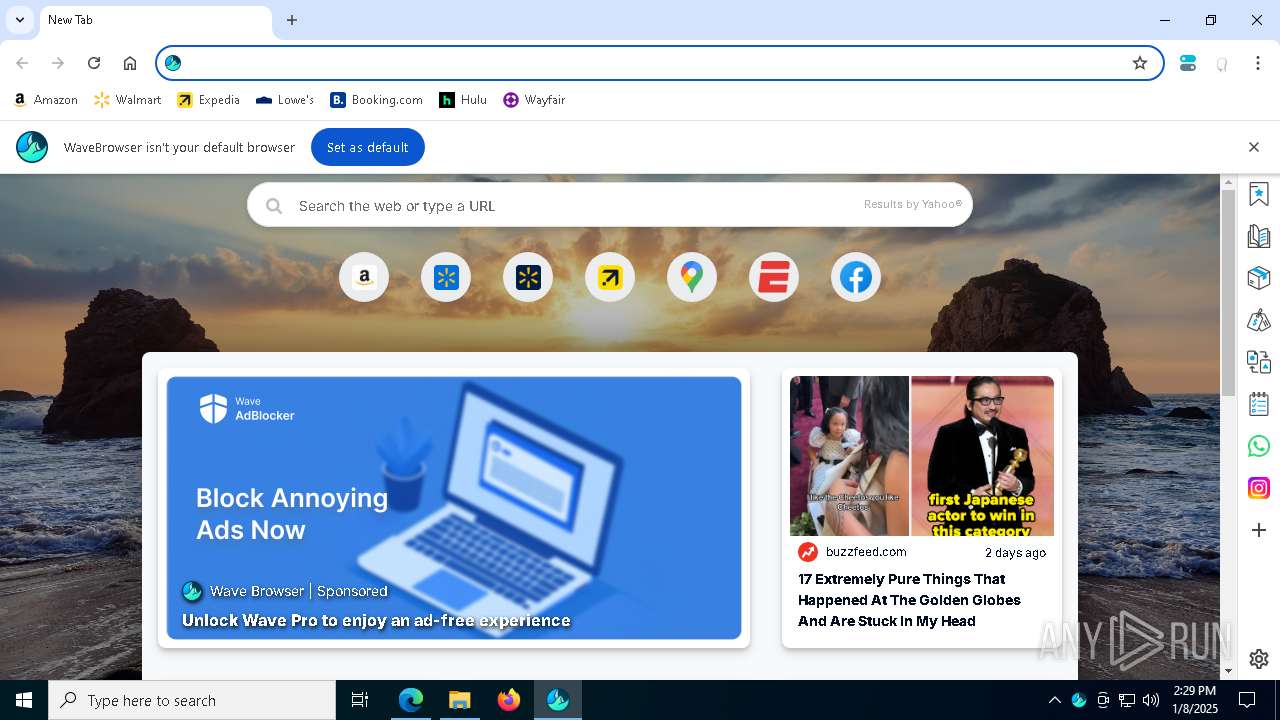Image resolution: width=1280 pixels, height=720 pixels.
Task: Open the blue Walmart shortcut tile
Action: pyautogui.click(x=446, y=277)
